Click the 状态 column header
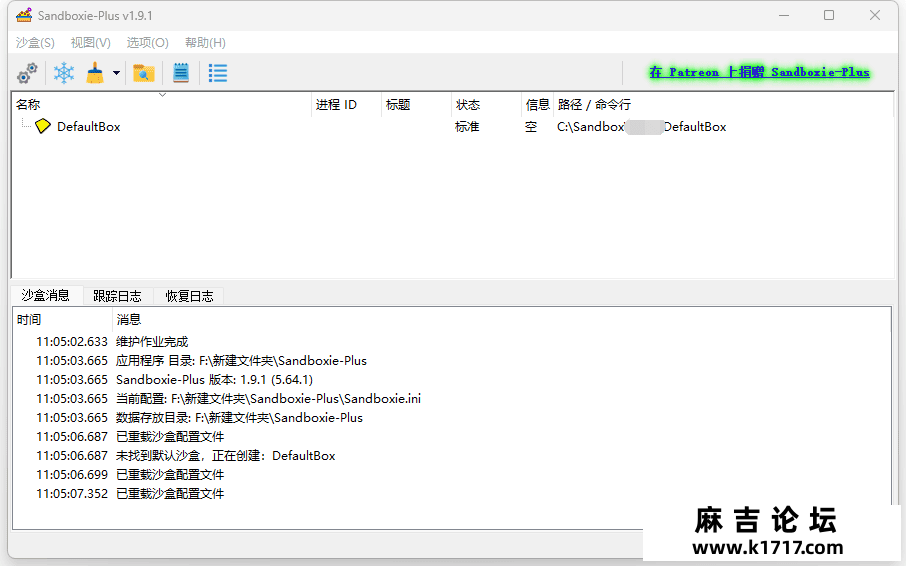Viewport: 906px width, 566px height. click(486, 105)
